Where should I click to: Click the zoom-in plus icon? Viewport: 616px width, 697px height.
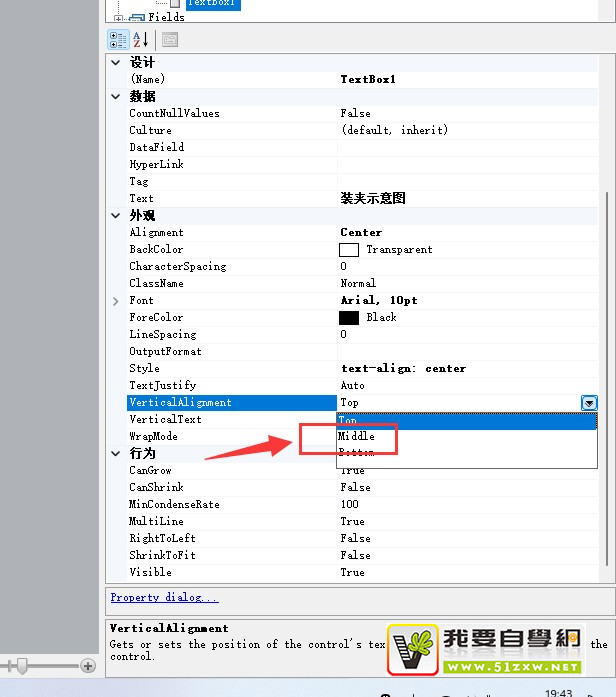tap(88, 666)
